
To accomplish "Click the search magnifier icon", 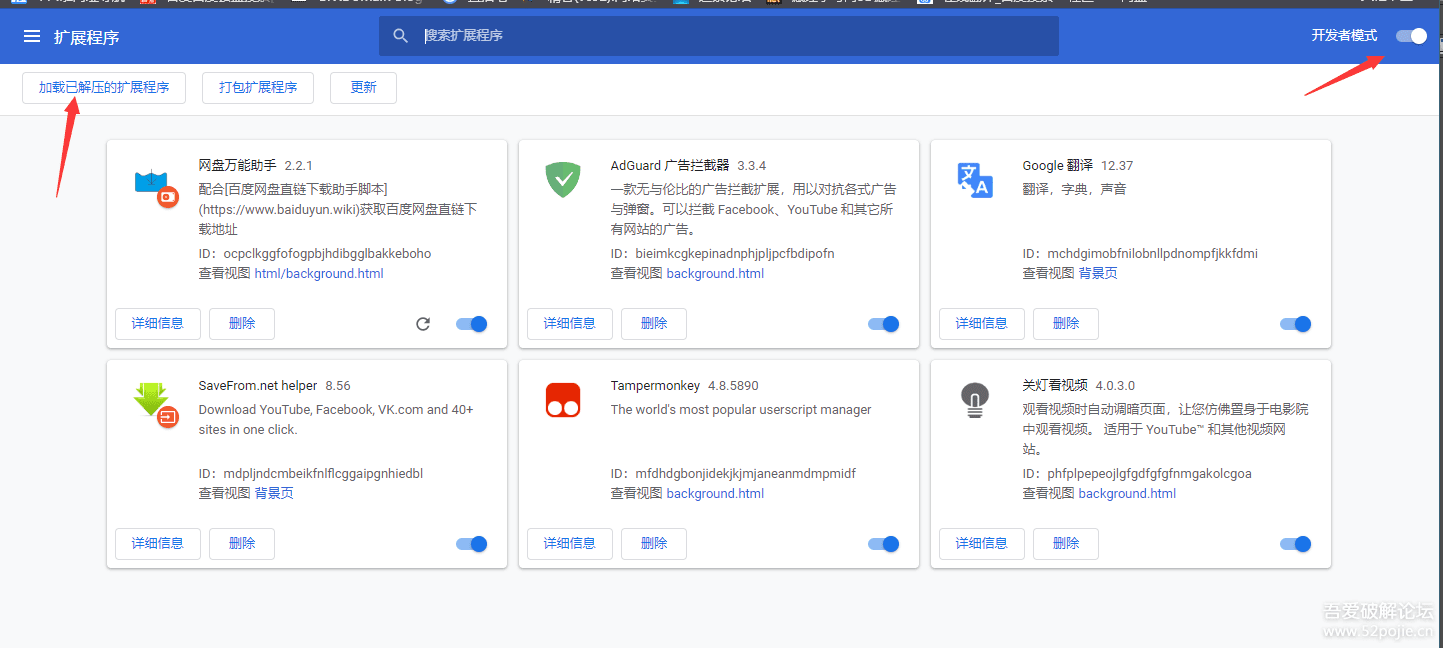I will [401, 36].
